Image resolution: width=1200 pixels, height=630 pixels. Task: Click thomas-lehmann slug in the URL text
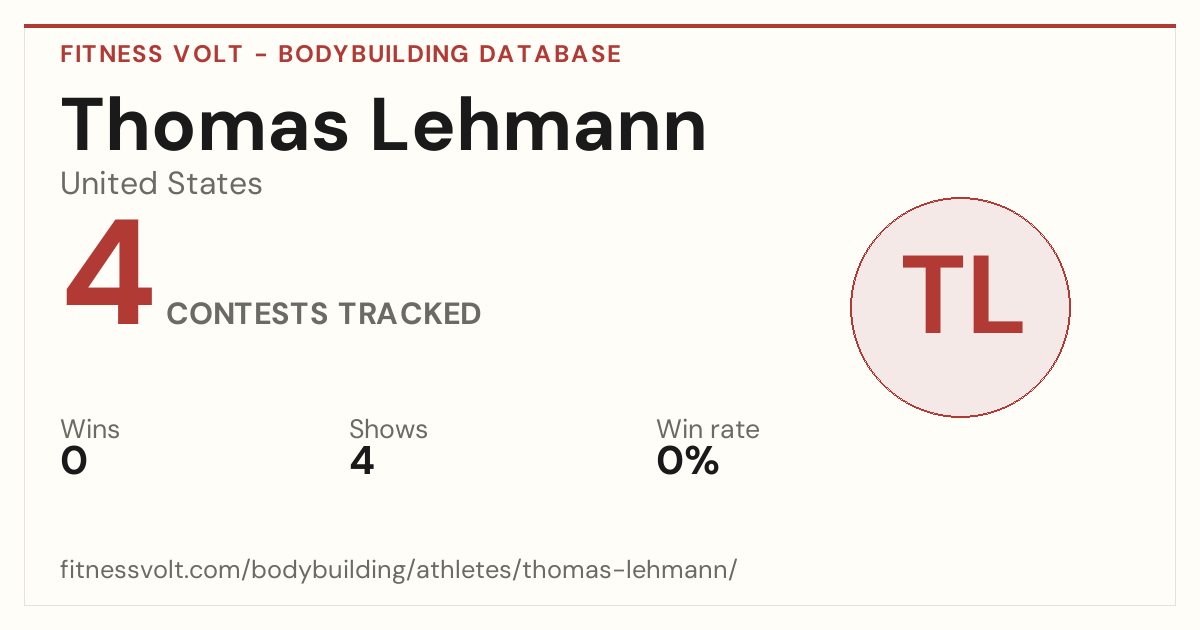tap(626, 571)
